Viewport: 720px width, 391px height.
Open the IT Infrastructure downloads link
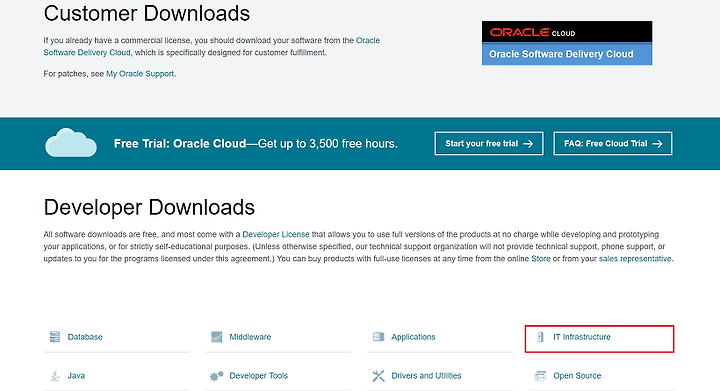pos(582,337)
